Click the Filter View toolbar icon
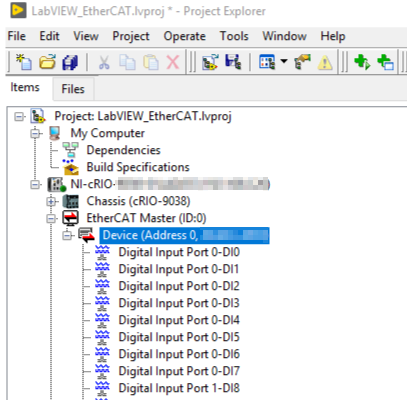This screenshot has width=407, height=400. (267, 62)
